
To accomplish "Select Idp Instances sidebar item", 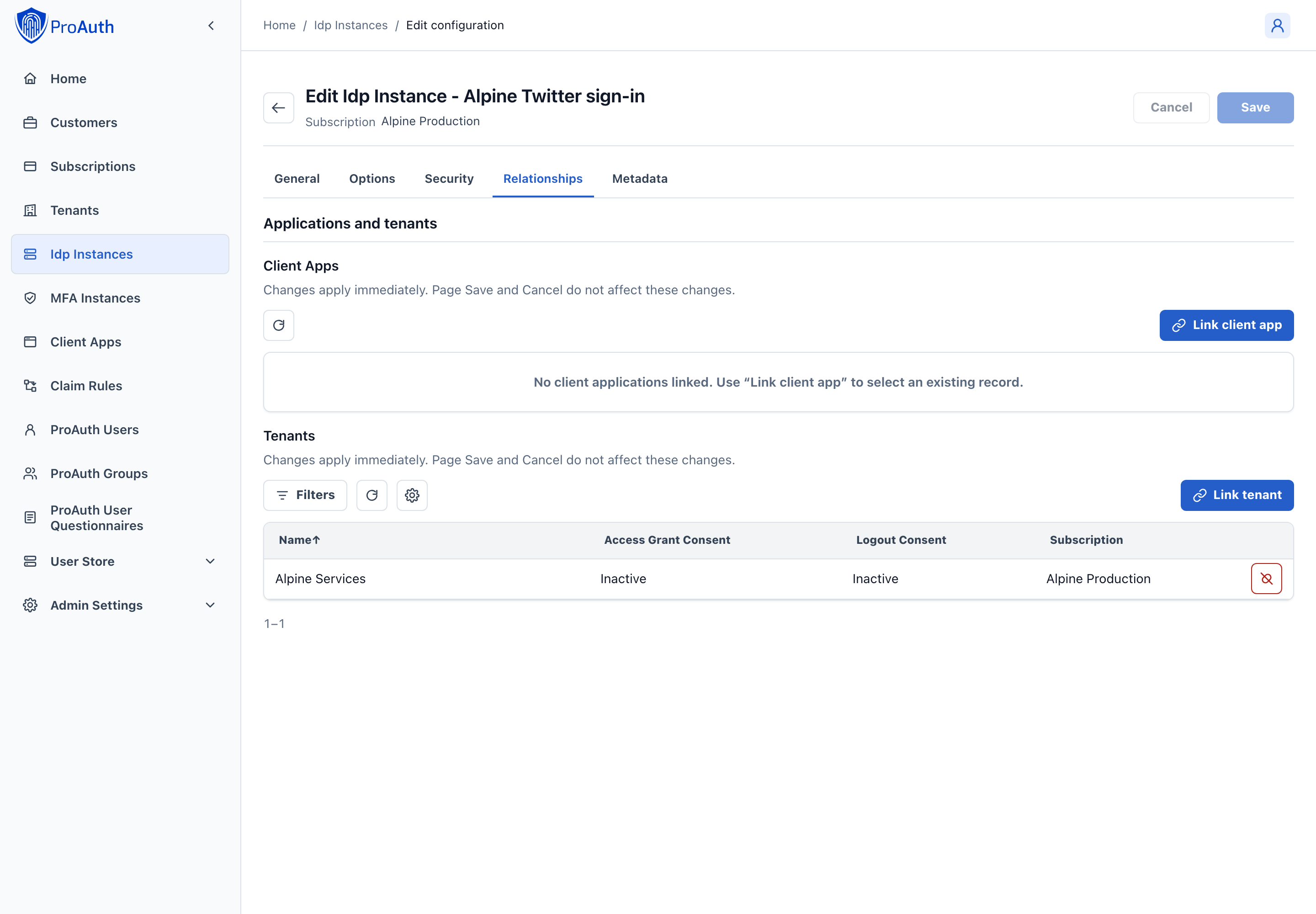I will [120, 254].
